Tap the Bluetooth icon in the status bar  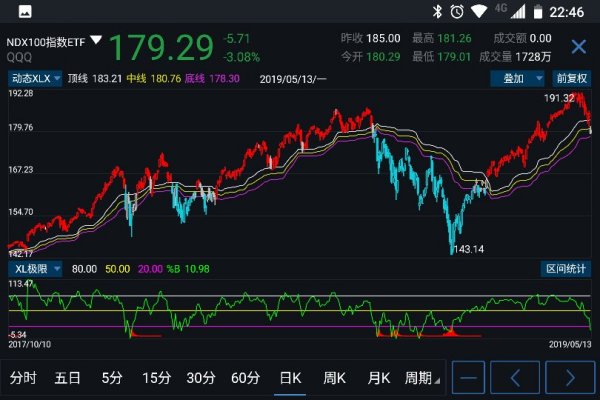click(436, 12)
